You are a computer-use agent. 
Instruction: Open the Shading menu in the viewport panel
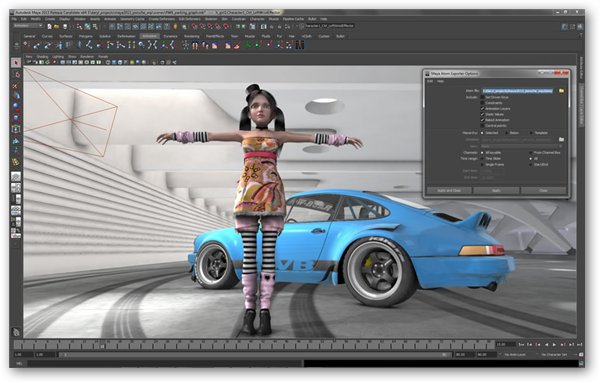tap(42, 57)
